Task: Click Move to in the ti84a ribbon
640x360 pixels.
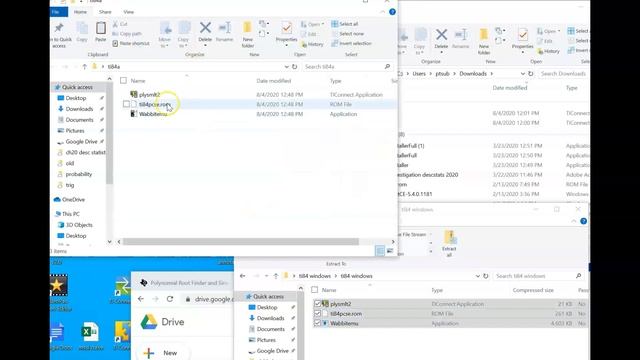Action: pyautogui.click(x=165, y=34)
